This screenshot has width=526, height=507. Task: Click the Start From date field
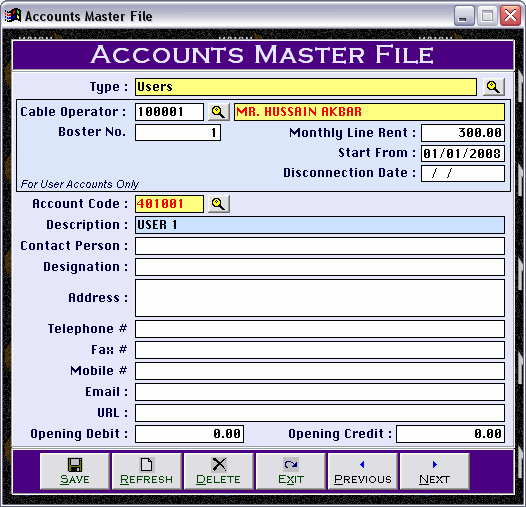tap(463, 153)
